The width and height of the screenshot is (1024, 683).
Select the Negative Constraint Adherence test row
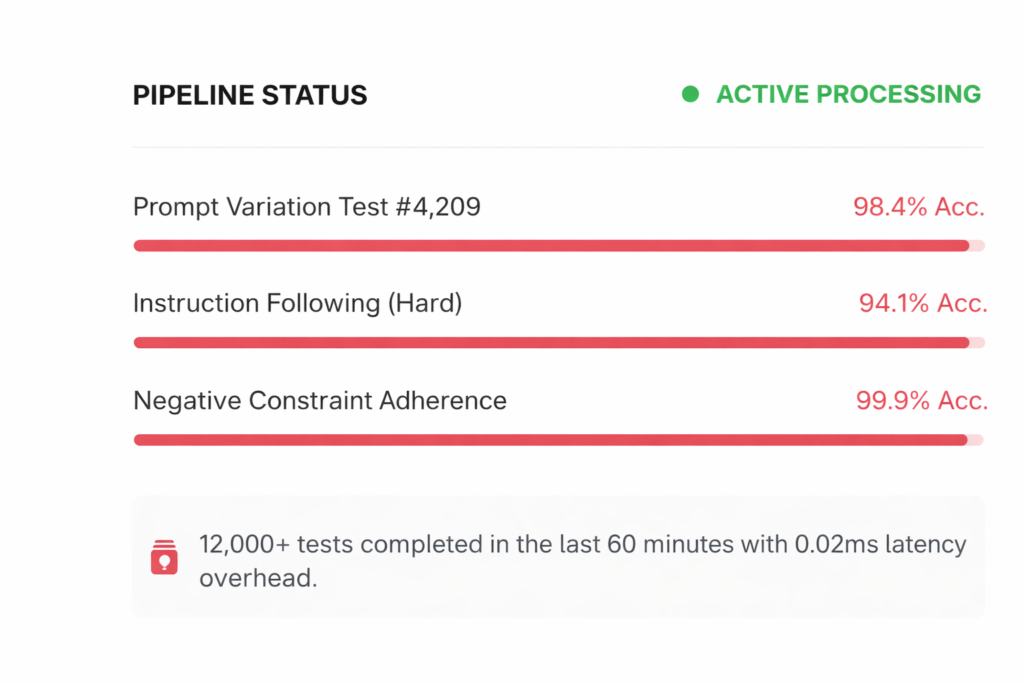tap(319, 400)
